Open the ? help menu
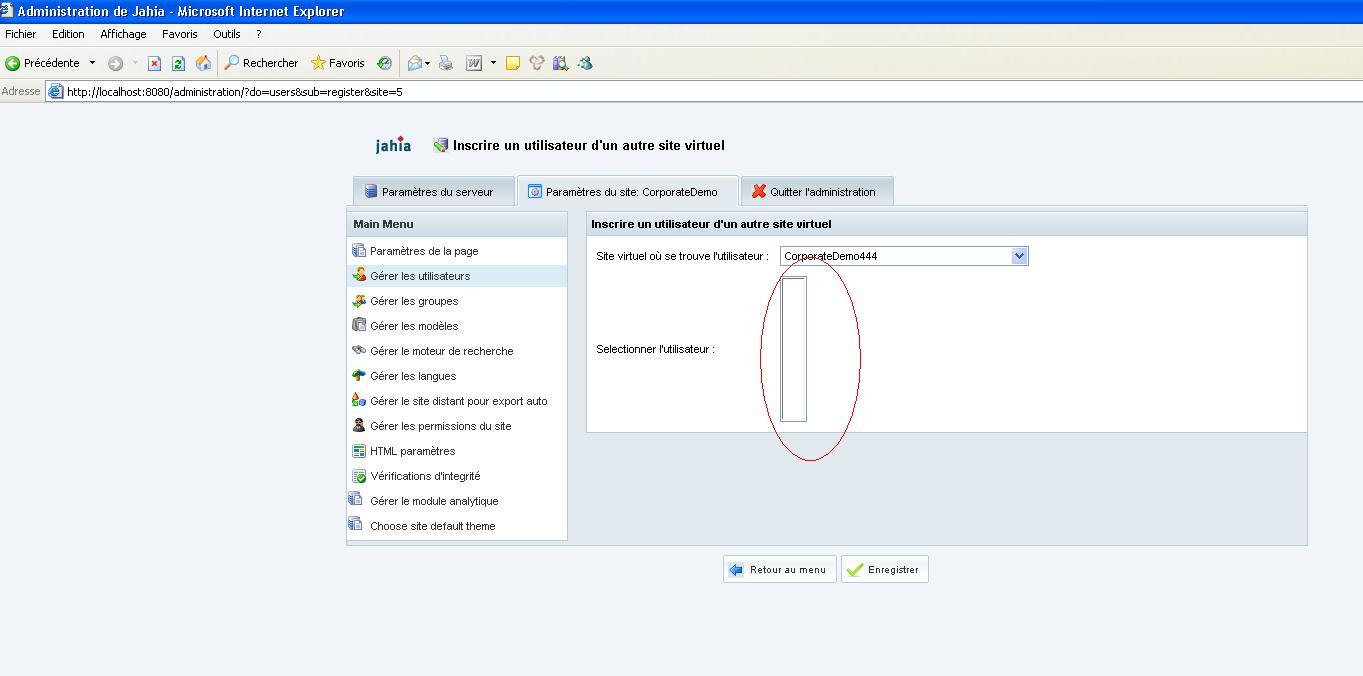The width and height of the screenshot is (1363, 676). coord(259,34)
